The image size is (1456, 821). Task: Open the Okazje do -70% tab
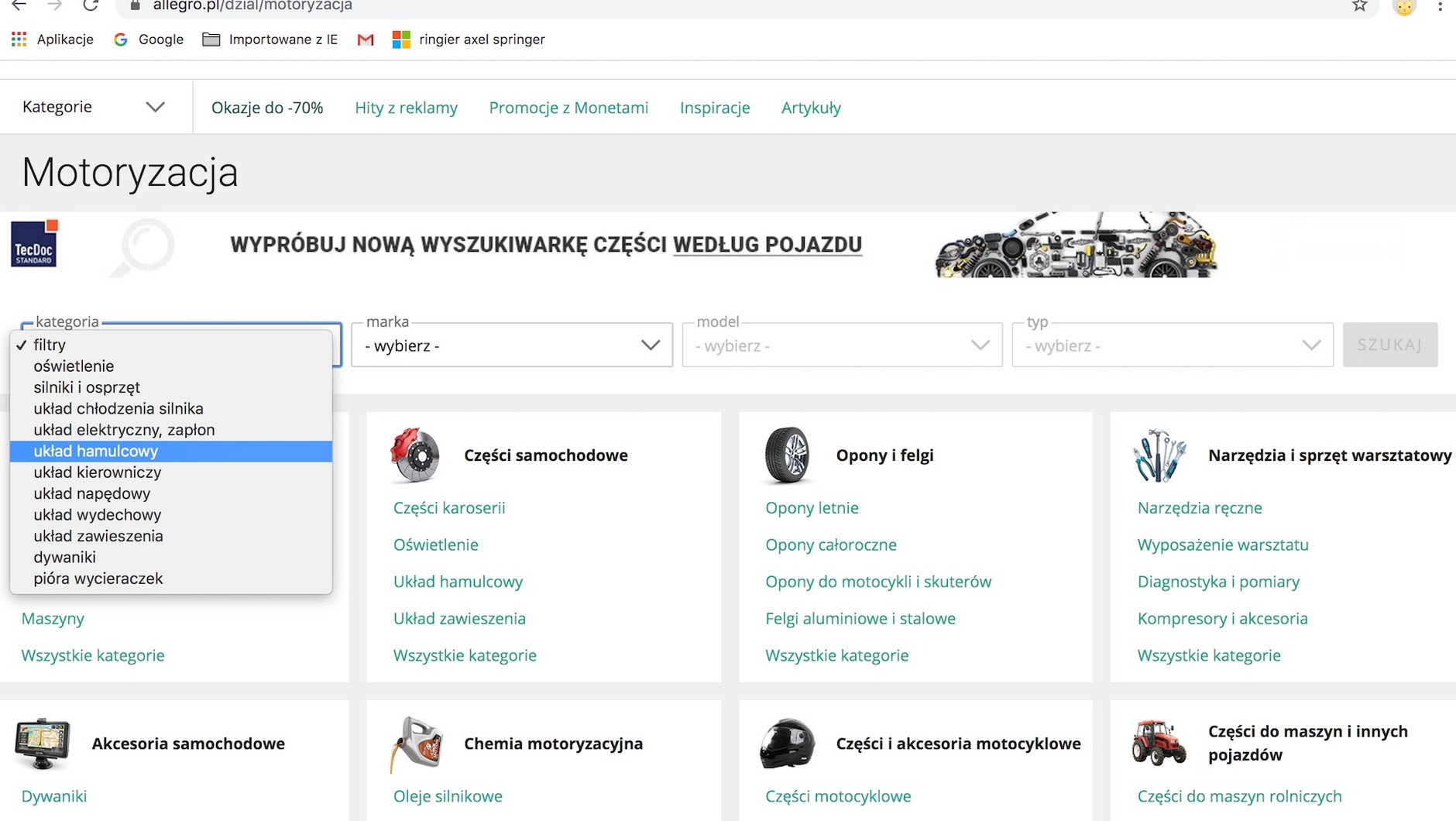click(x=267, y=108)
